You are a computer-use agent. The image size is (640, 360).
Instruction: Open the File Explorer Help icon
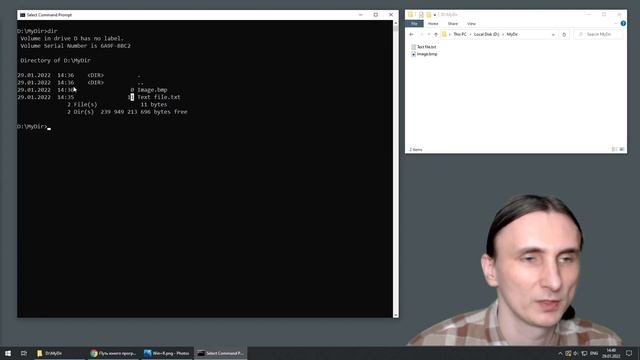623,24
